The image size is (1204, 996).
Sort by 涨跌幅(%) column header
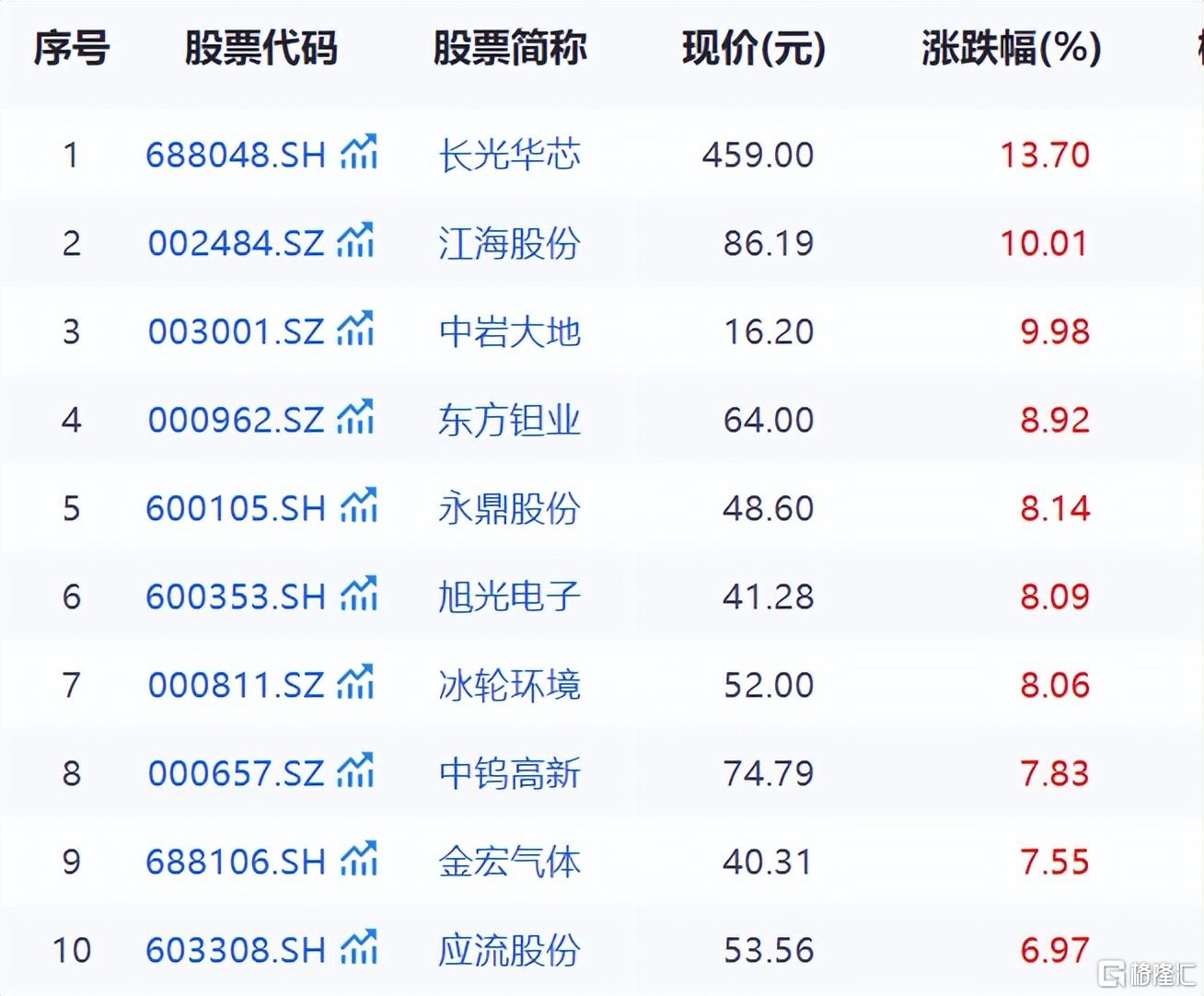coord(1011,48)
